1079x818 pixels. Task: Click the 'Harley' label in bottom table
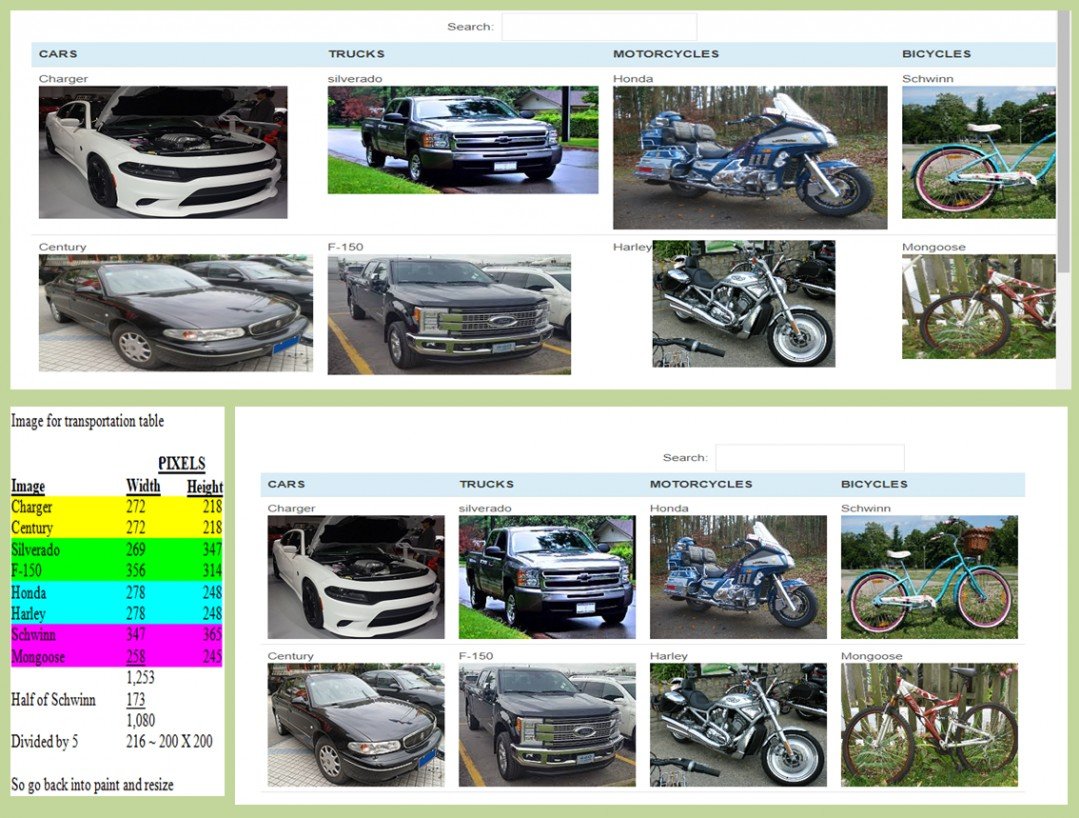668,656
